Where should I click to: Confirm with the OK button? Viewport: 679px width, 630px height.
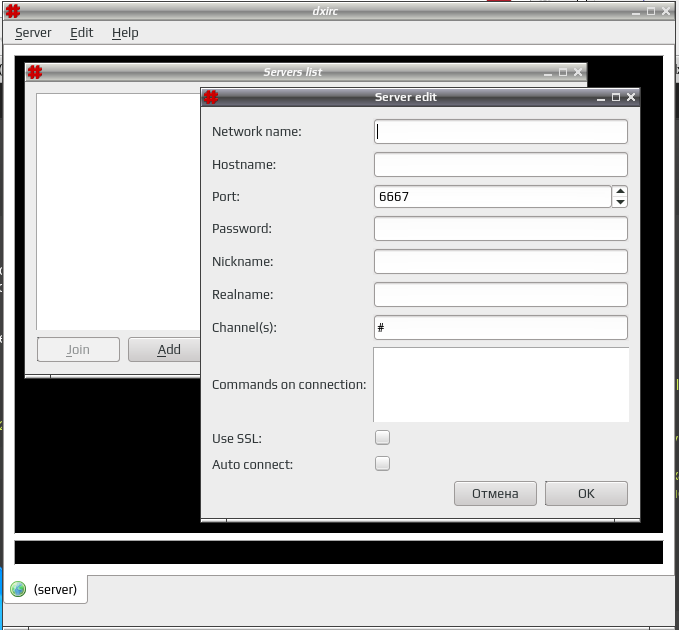(586, 494)
